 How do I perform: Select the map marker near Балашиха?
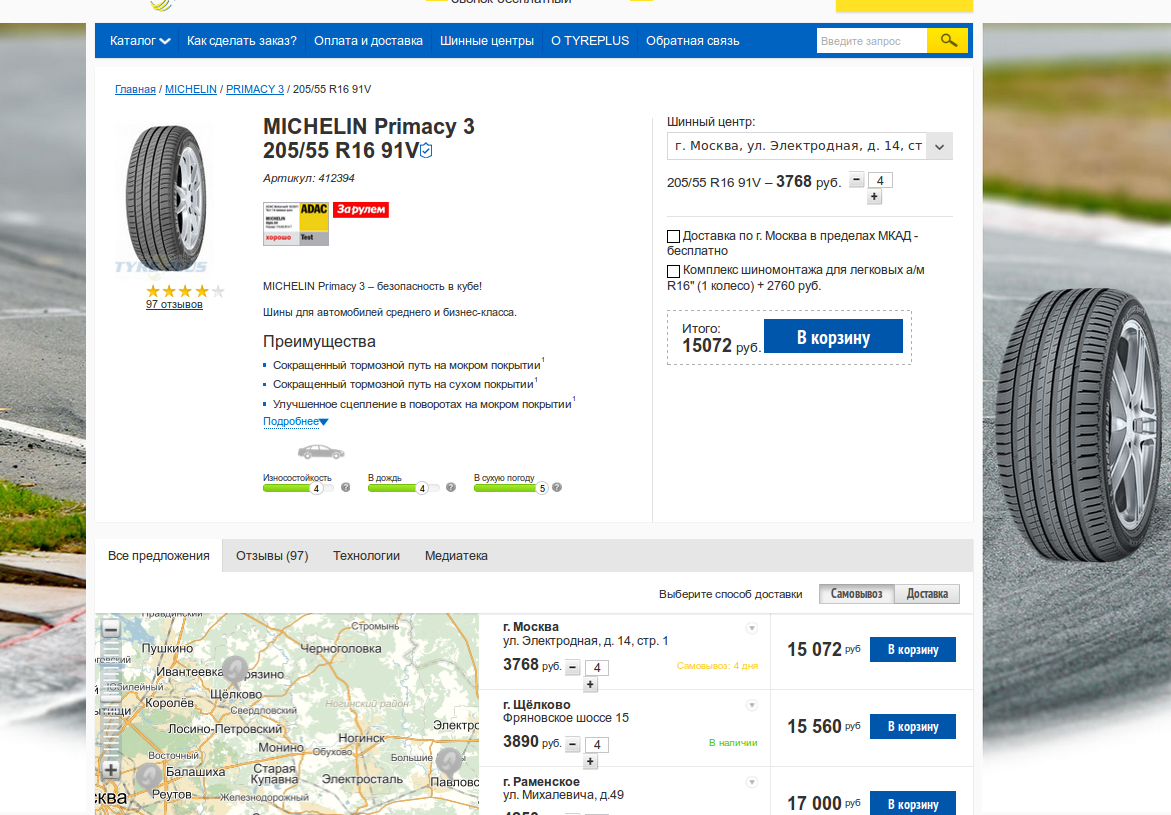pyautogui.click(x=149, y=777)
